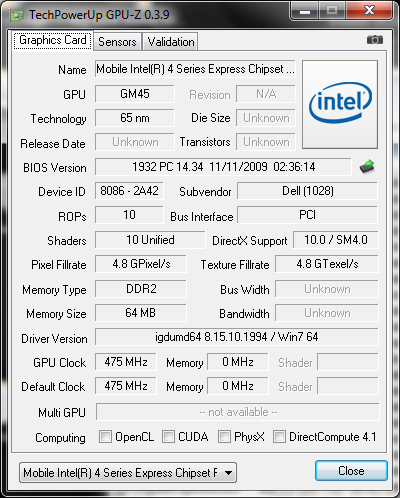
Task: Enable the OpenCL checkbox
Action: pyautogui.click(x=105, y=437)
